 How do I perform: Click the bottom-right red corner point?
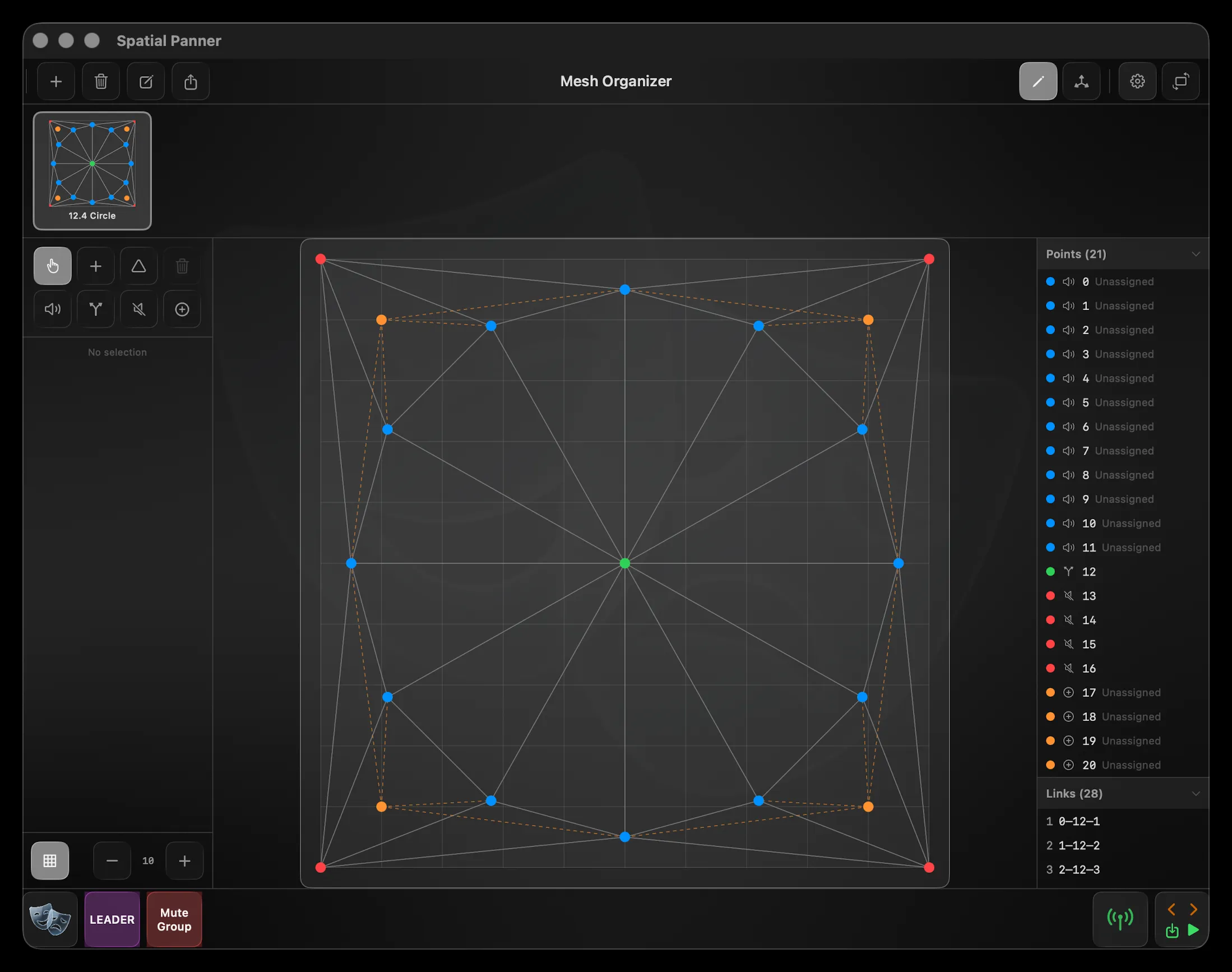[x=929, y=867]
